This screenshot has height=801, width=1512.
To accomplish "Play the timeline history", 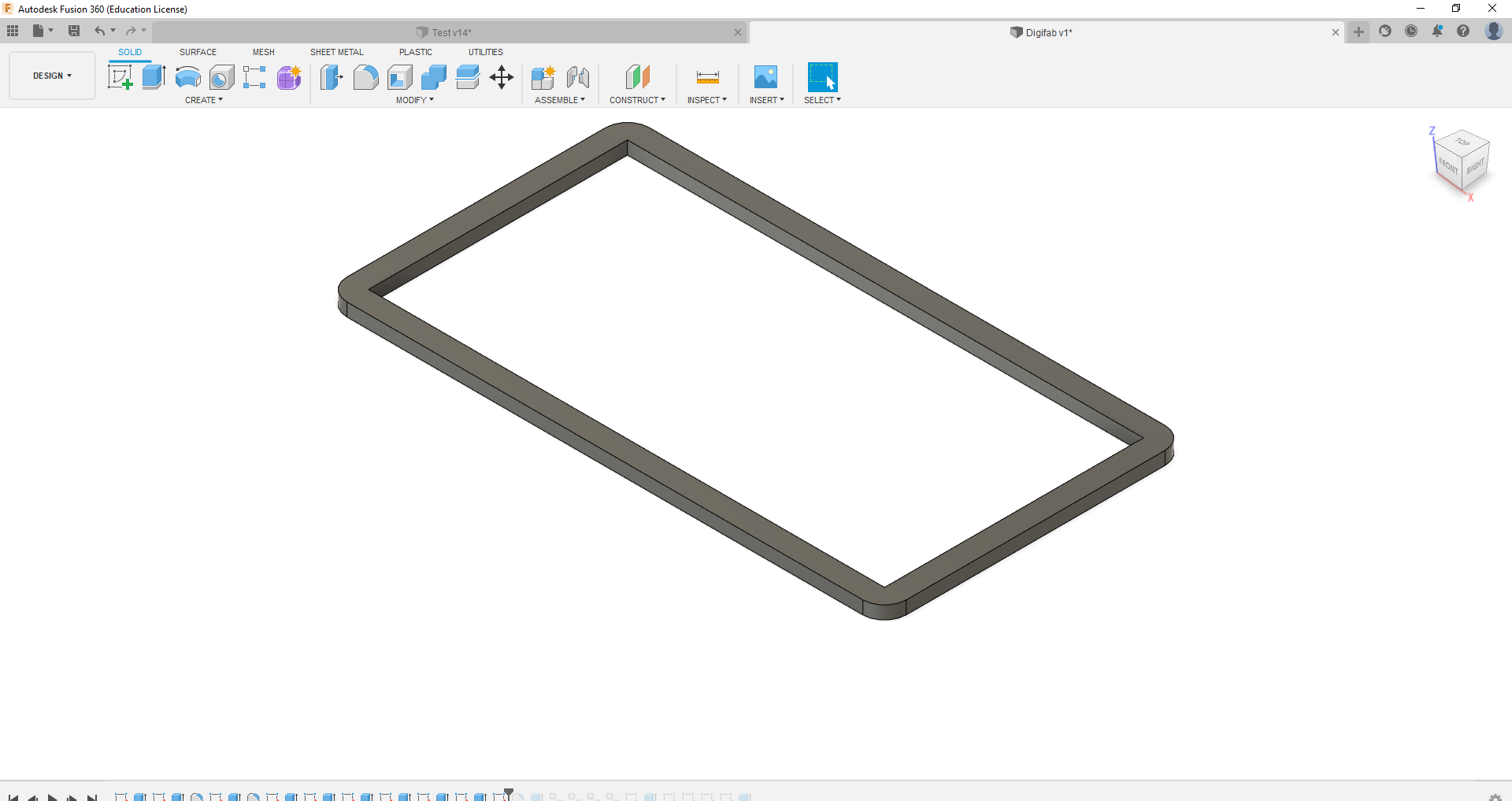I will coord(53,797).
